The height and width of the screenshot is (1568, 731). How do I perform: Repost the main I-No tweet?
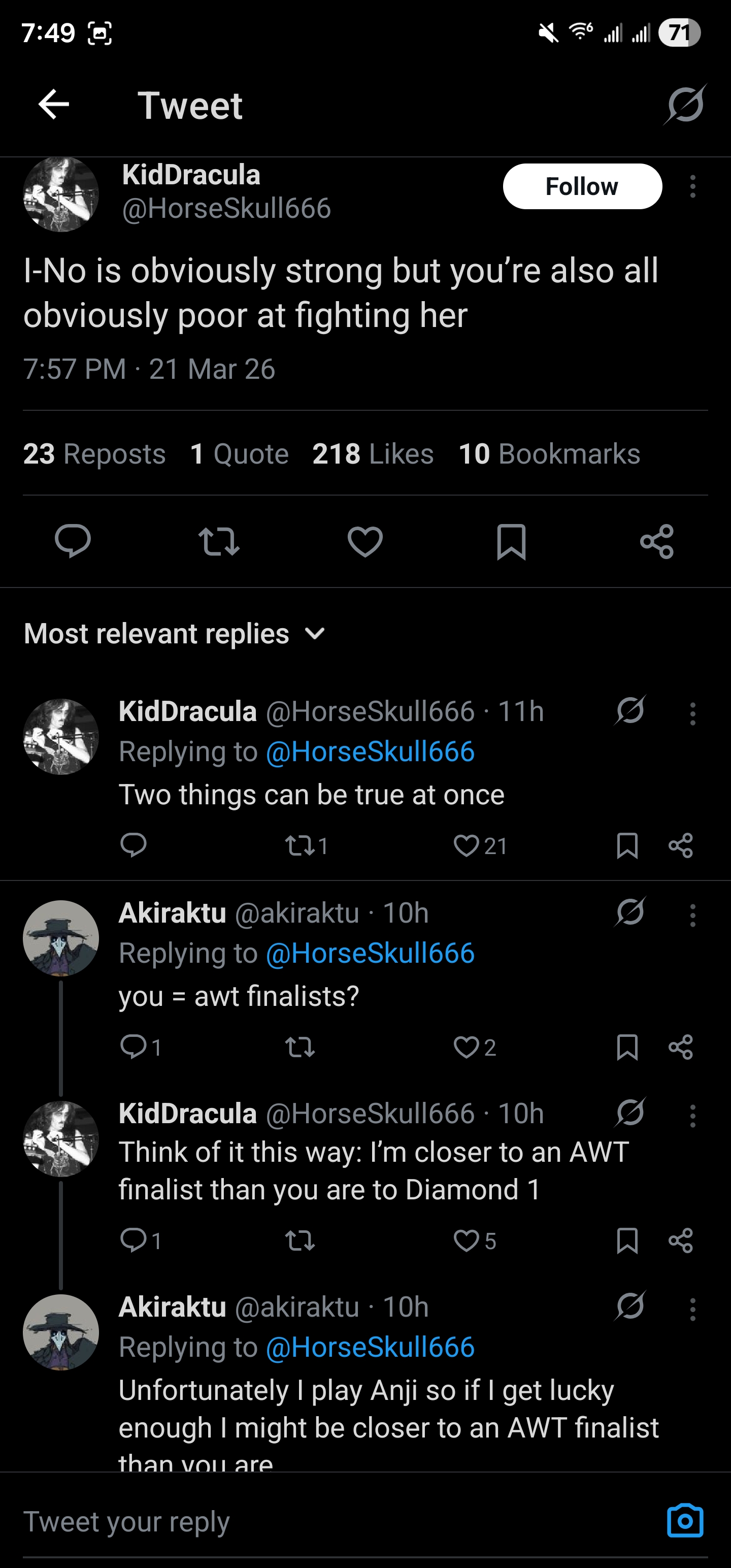click(218, 540)
